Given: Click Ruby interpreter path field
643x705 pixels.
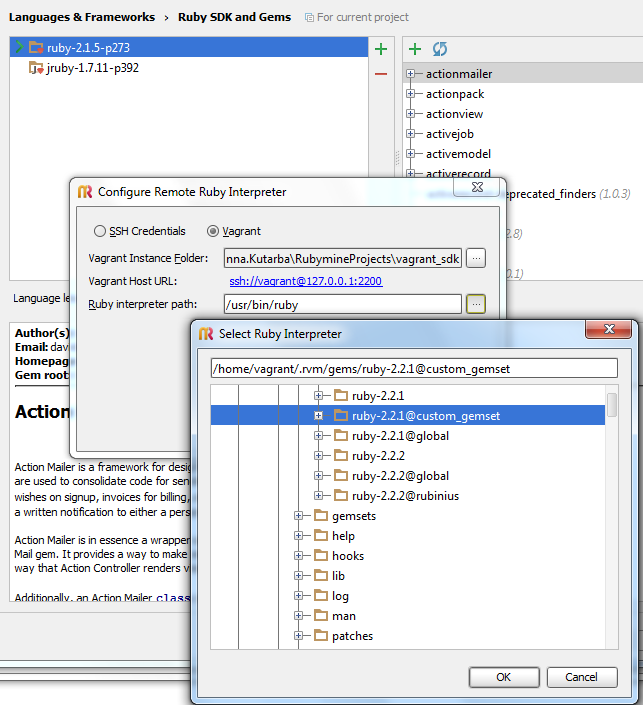Looking at the screenshot, I should (x=343, y=304).
